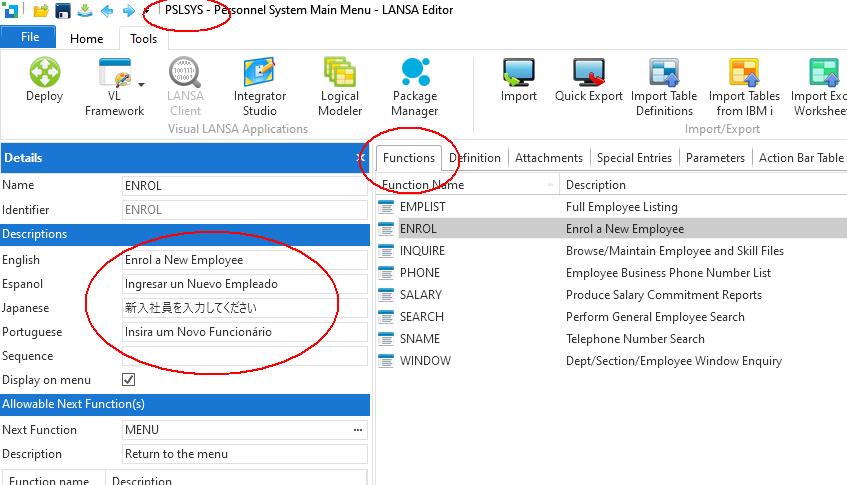
Task: Switch to the Home ribbon tab
Action: tap(86, 39)
